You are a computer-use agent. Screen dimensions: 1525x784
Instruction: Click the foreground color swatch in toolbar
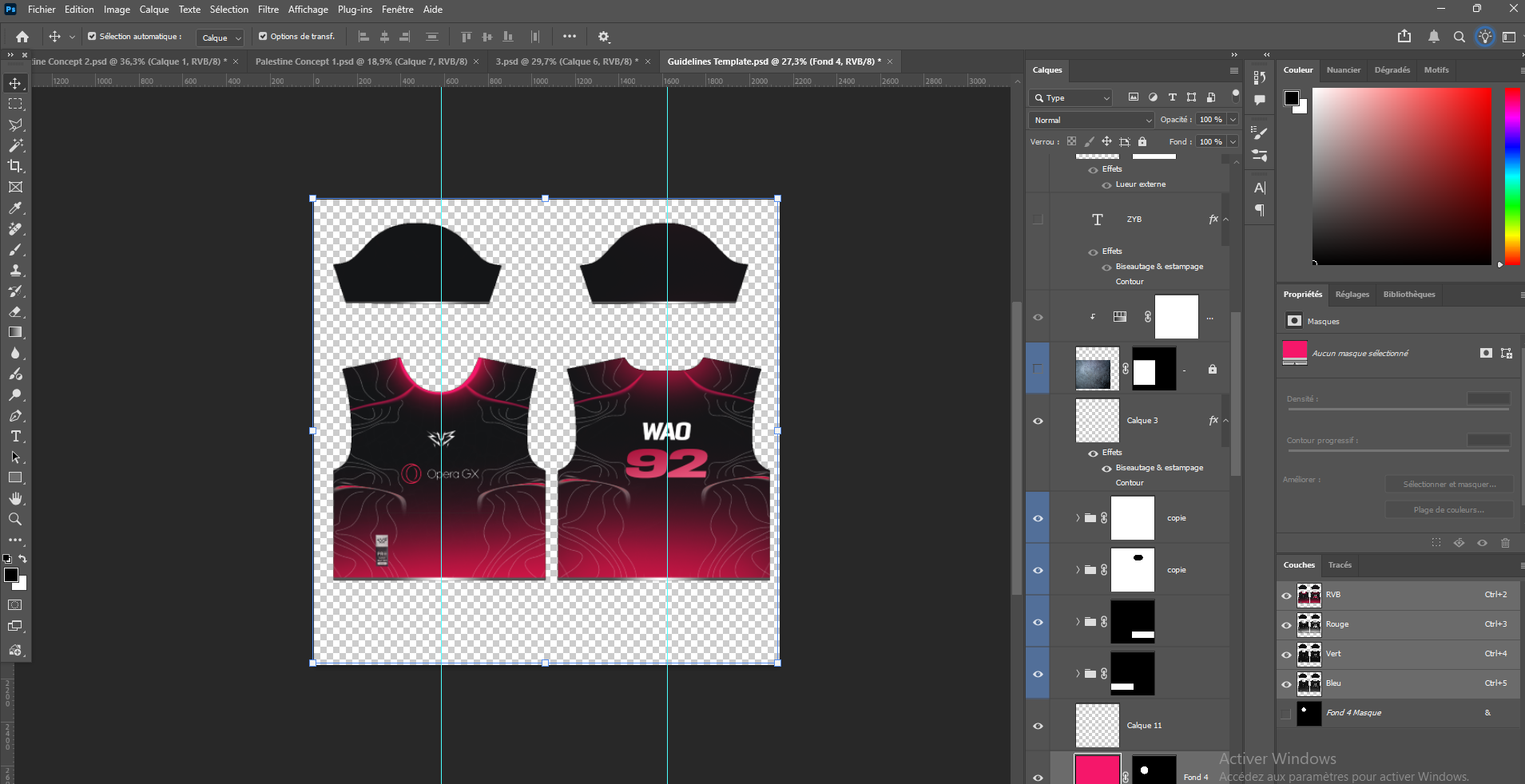(10, 575)
